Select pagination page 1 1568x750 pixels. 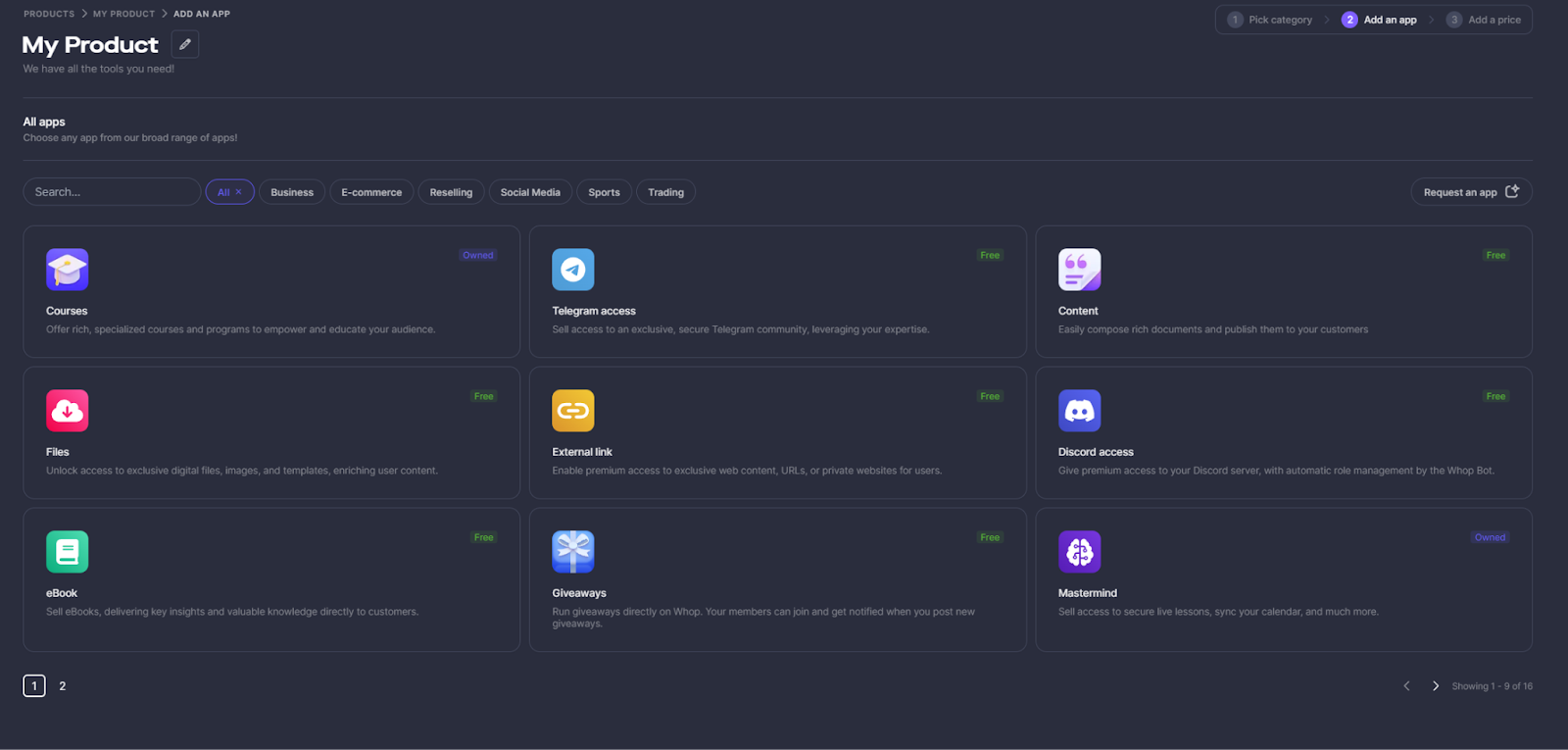coord(34,686)
